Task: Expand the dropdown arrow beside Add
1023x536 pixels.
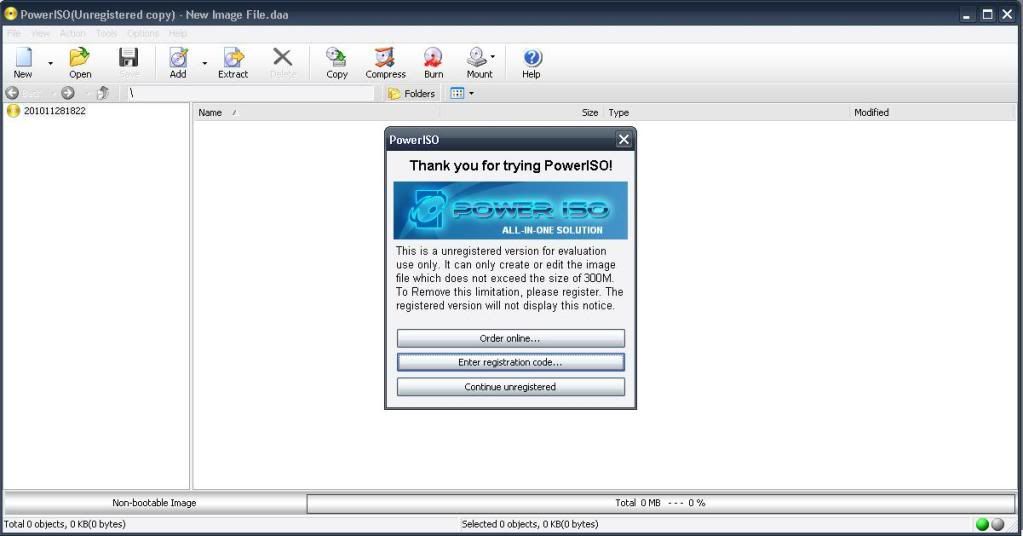Action: [x=205, y=63]
